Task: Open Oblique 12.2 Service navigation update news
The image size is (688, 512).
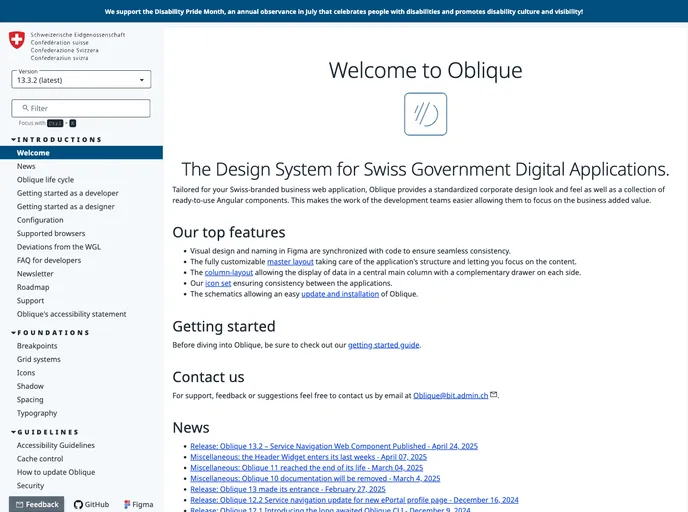Action: coord(355,500)
